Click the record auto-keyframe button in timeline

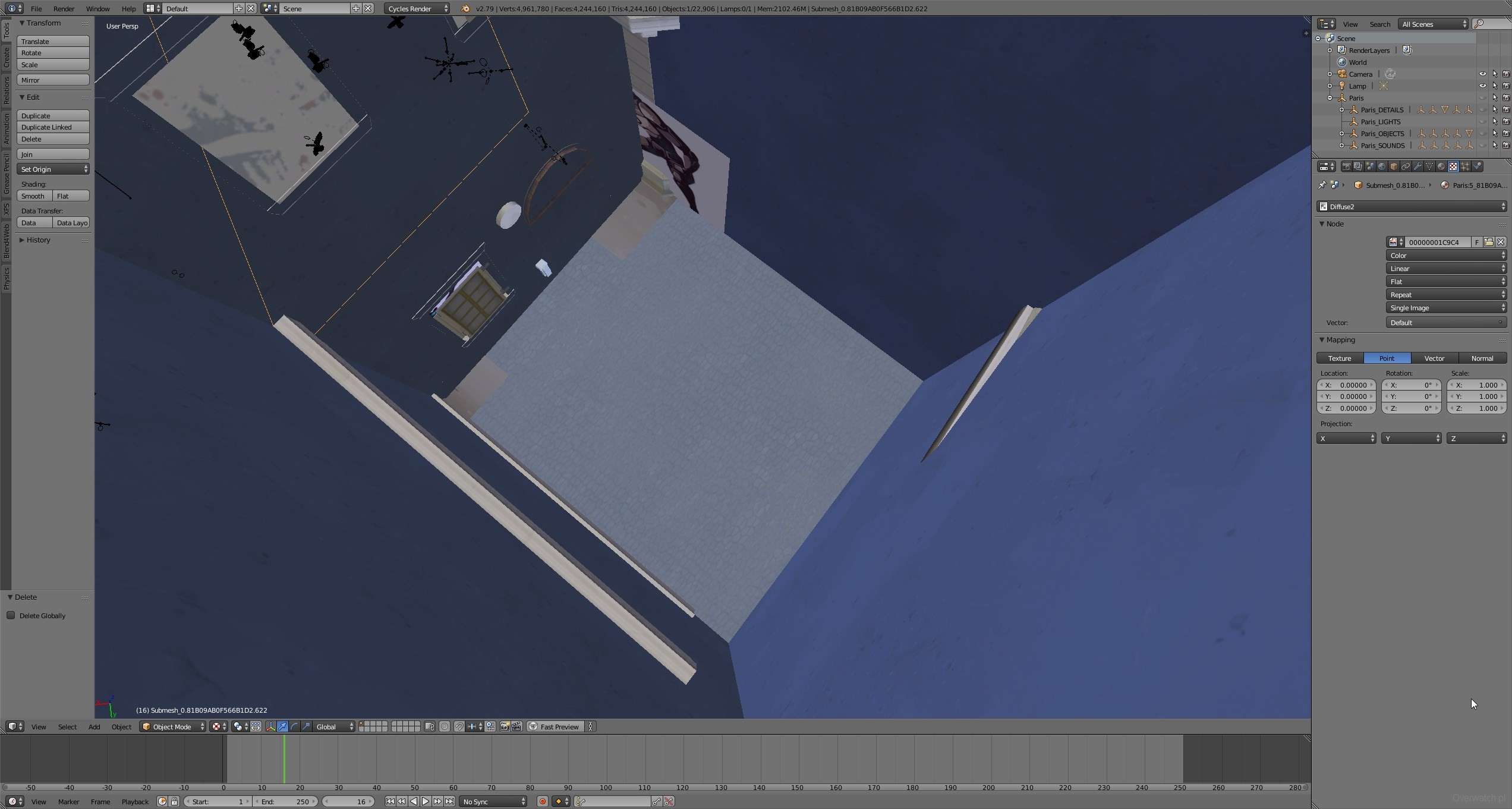pos(542,802)
